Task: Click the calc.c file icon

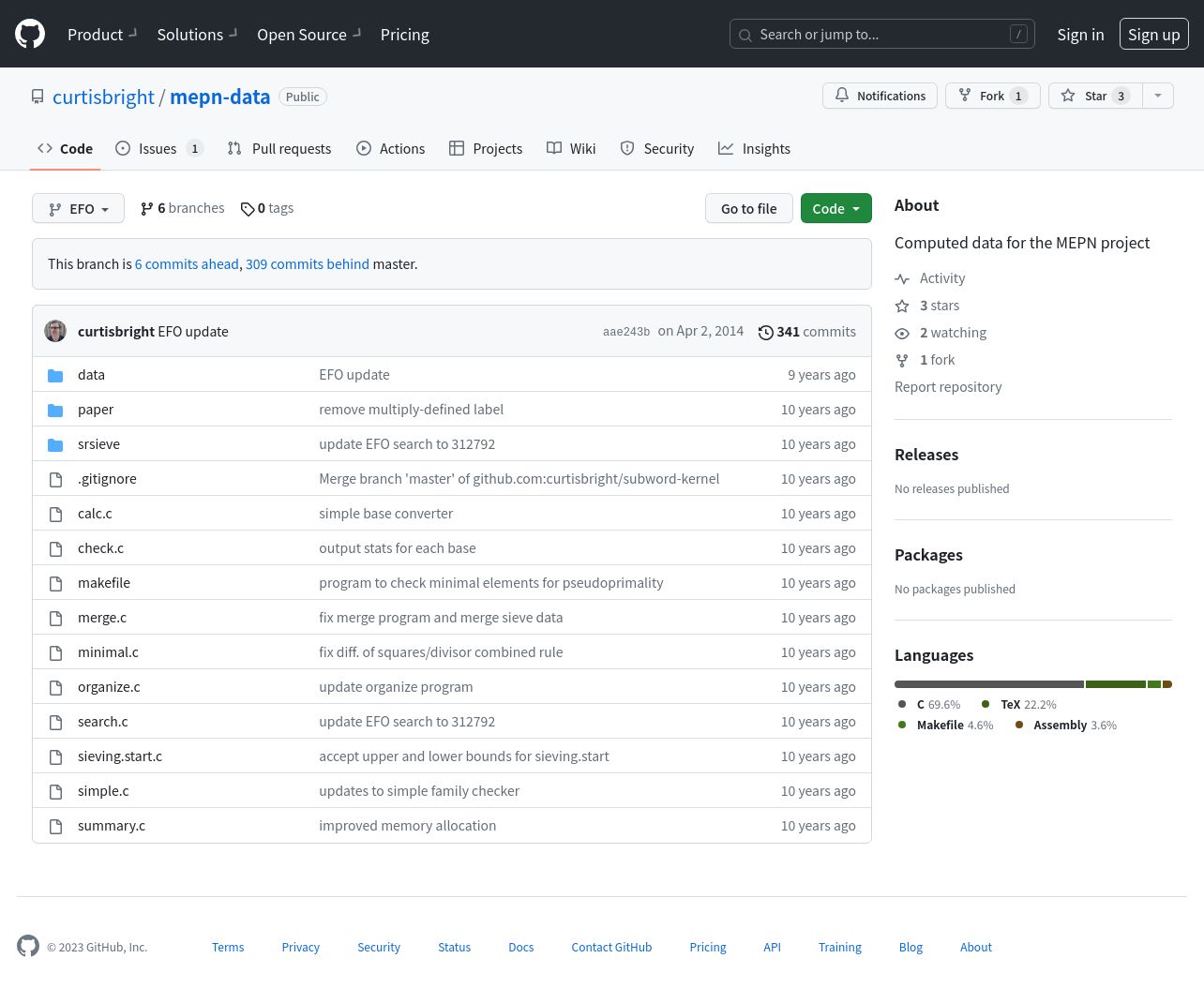Action: tap(55, 514)
